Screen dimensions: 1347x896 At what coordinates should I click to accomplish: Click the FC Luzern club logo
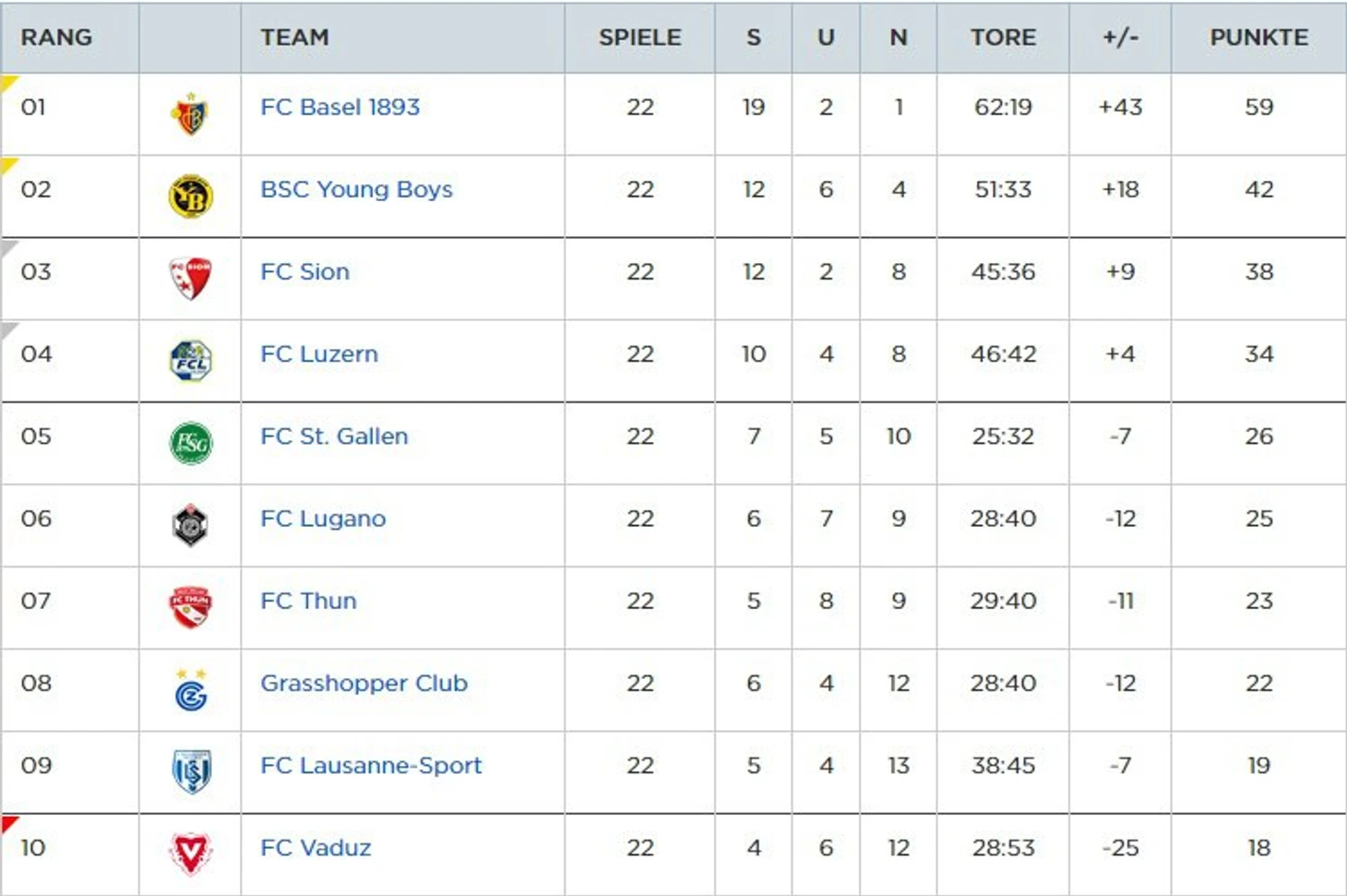pos(190,361)
